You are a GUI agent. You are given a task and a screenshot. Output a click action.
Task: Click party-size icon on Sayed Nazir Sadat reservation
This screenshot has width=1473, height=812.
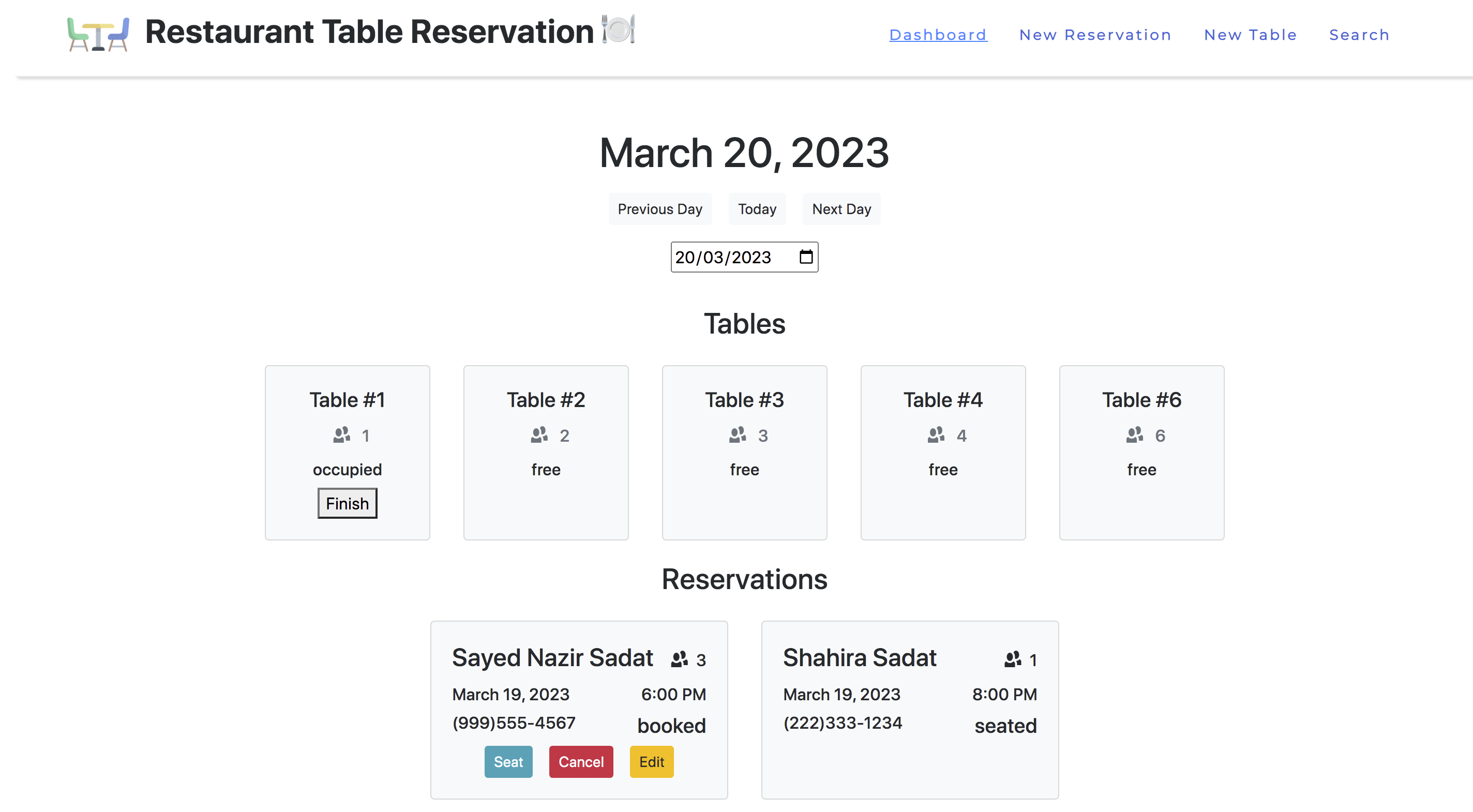679,659
